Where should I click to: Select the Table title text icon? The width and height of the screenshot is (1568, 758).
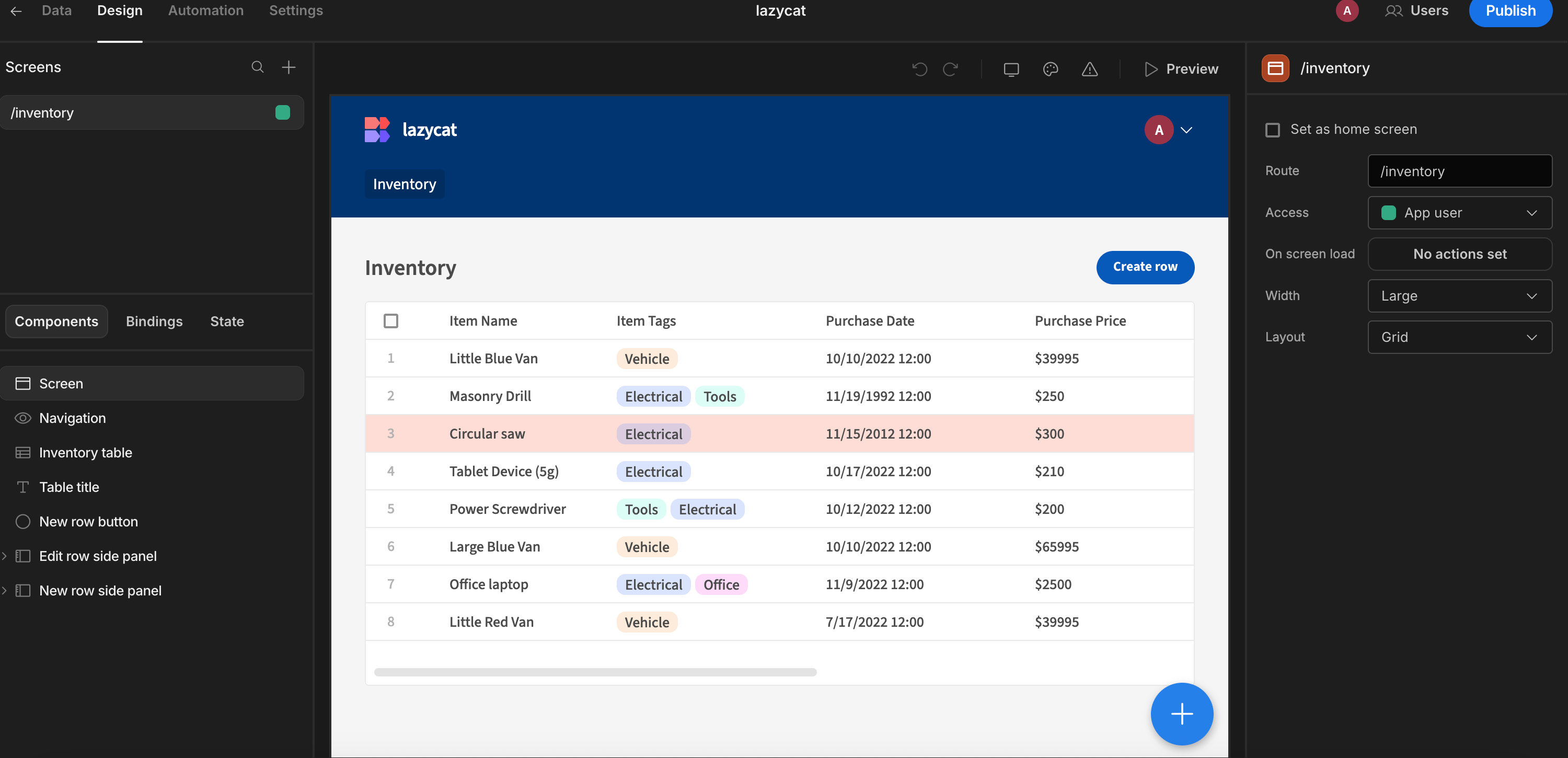point(22,487)
